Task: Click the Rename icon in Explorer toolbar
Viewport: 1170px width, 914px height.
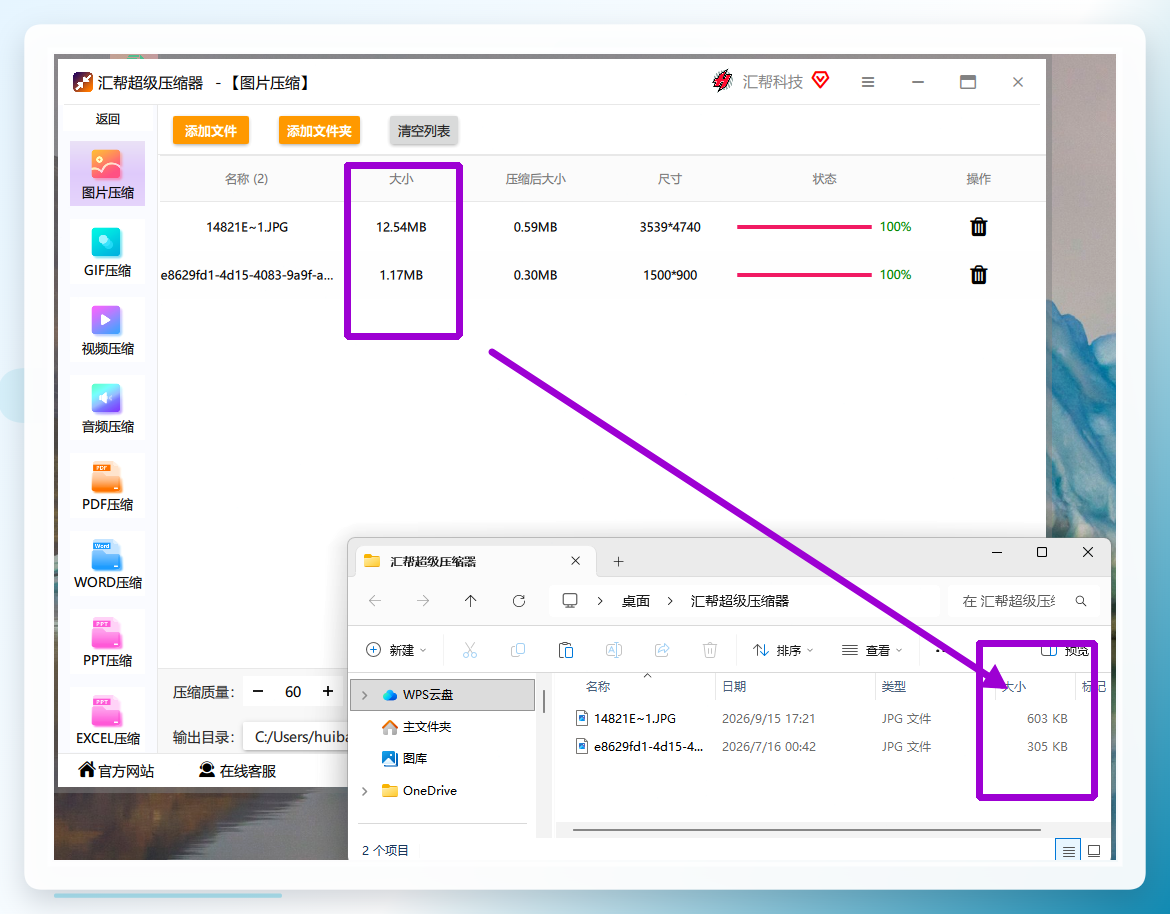Action: click(614, 651)
